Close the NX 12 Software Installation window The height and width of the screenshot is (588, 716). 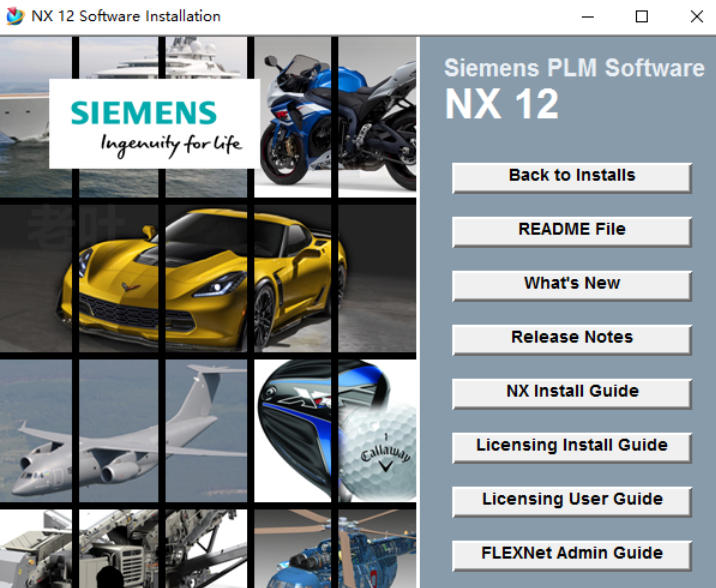pyautogui.click(x=696, y=16)
